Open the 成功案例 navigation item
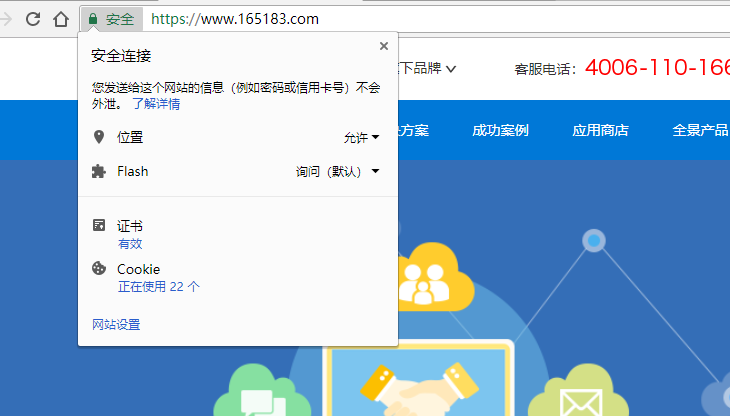730x416 pixels. coord(500,130)
